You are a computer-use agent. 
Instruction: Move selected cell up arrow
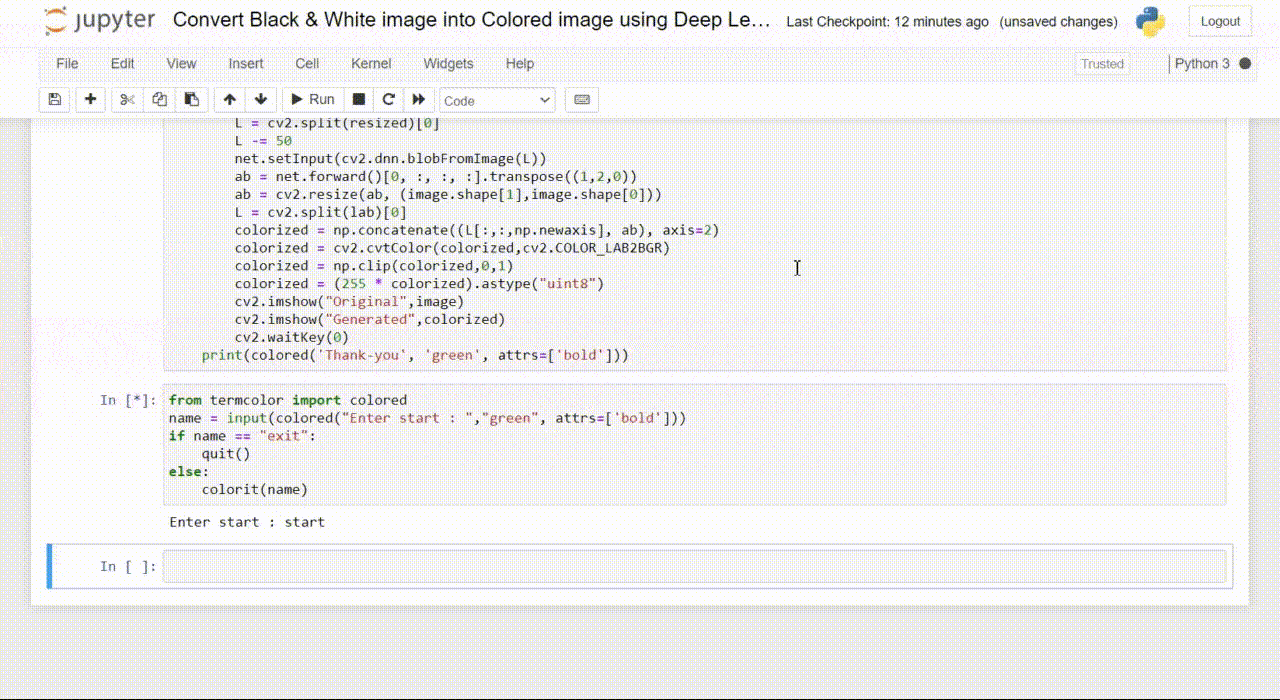click(230, 100)
